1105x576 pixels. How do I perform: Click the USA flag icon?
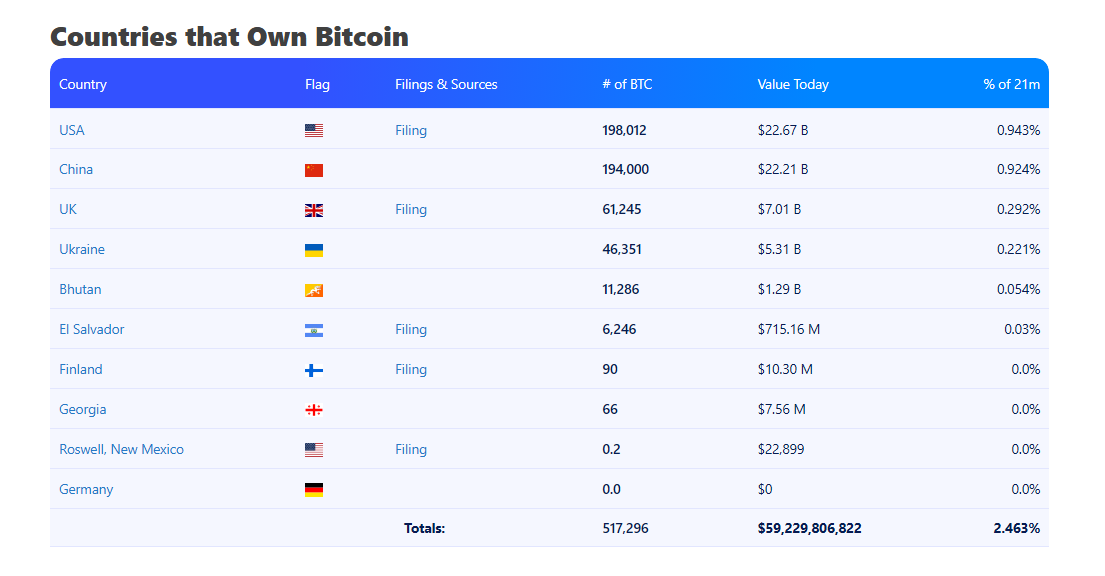pyautogui.click(x=314, y=130)
